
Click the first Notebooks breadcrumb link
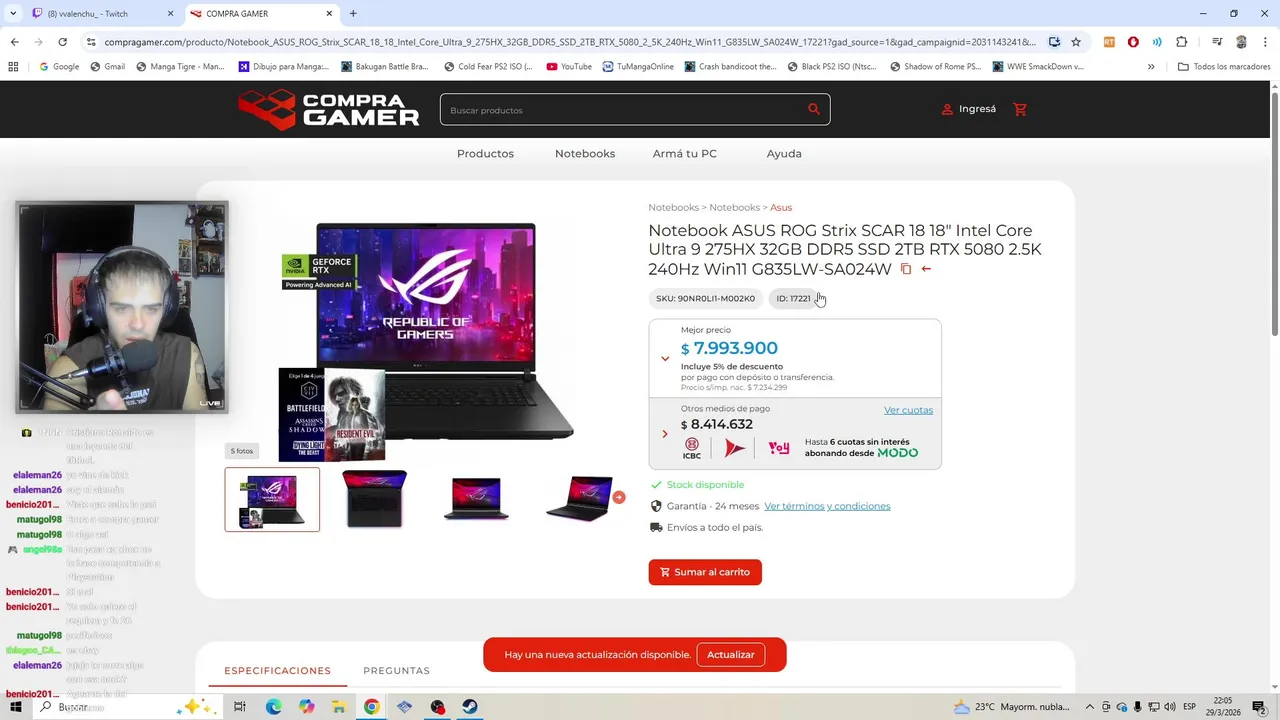(673, 207)
